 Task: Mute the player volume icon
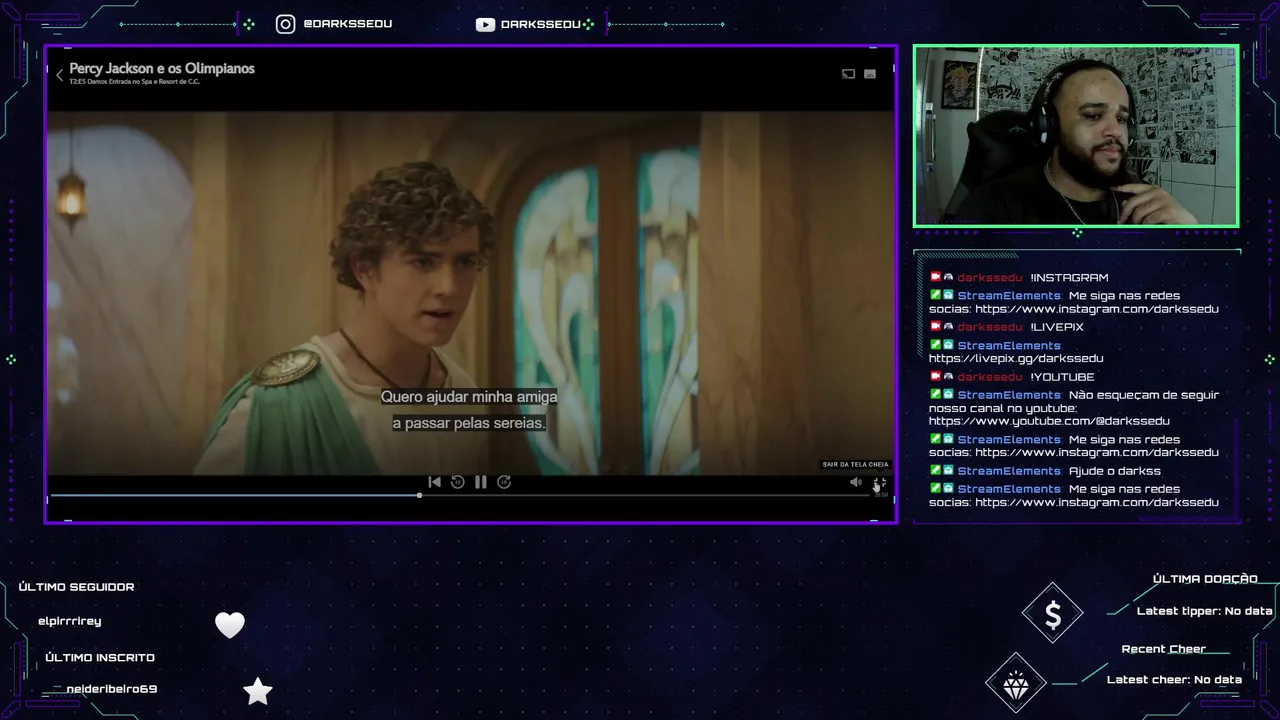855,482
